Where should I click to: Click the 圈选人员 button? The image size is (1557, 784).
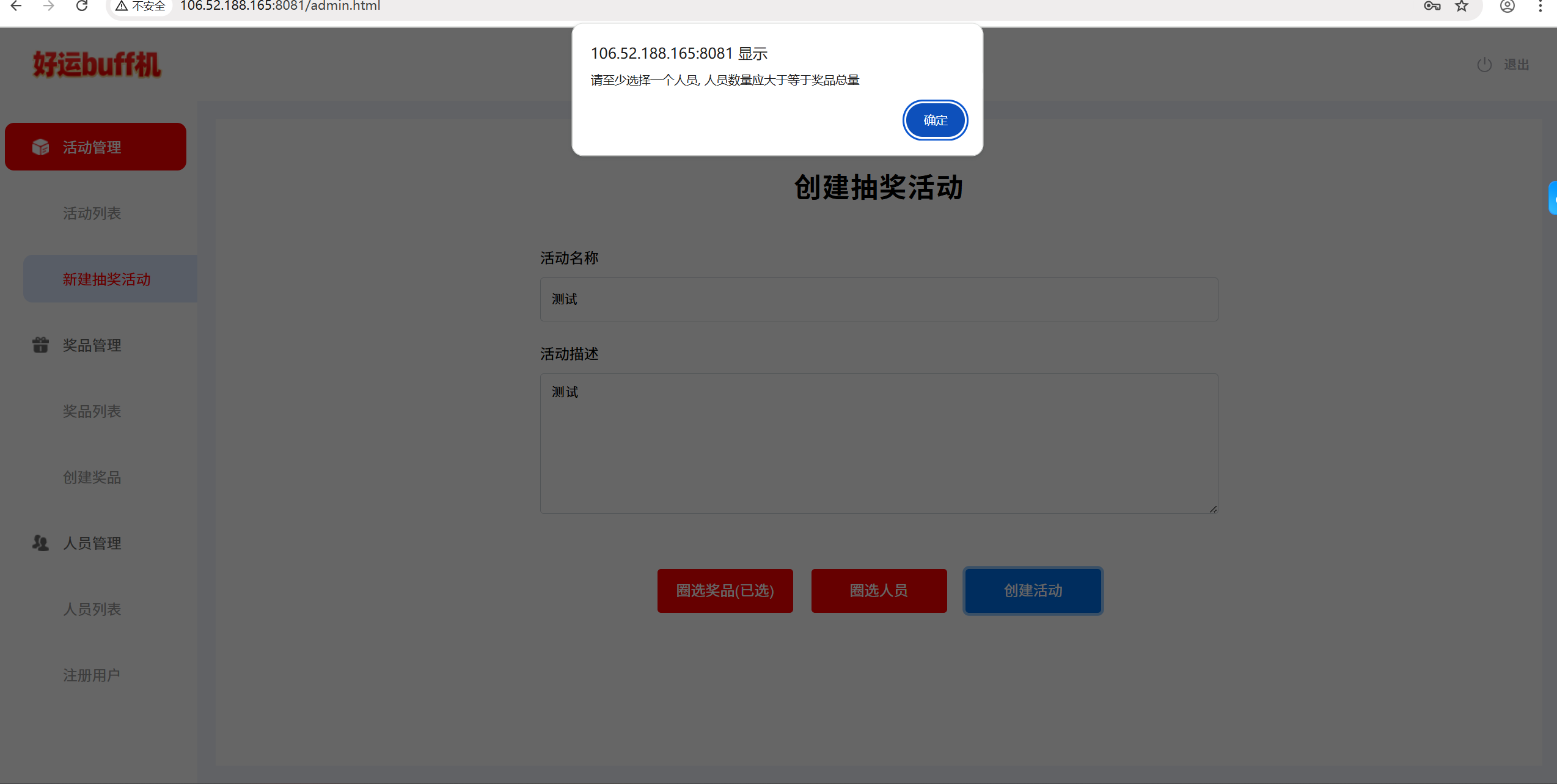(879, 591)
